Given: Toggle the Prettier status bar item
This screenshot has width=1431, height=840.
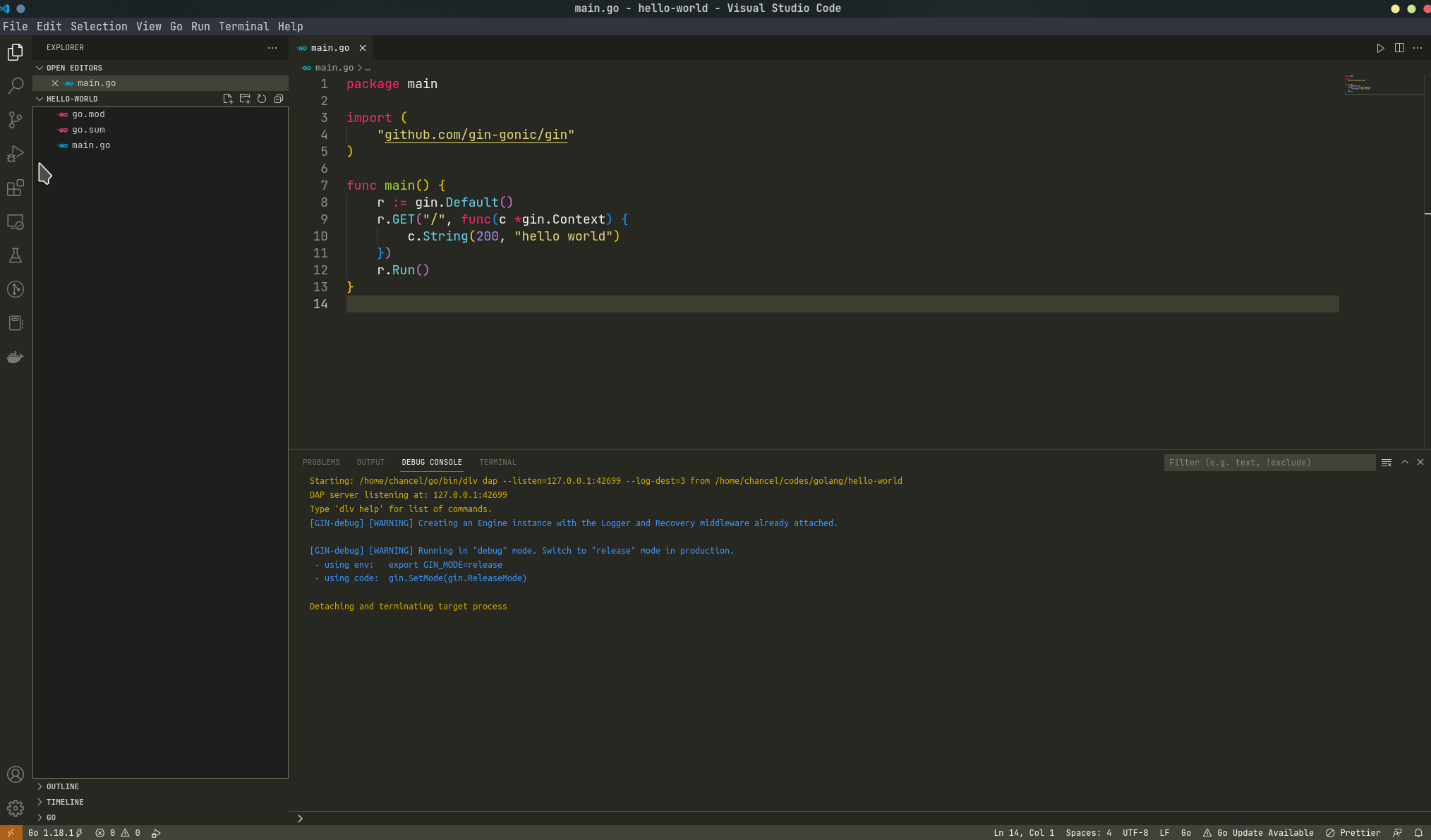Looking at the screenshot, I should (1353, 833).
